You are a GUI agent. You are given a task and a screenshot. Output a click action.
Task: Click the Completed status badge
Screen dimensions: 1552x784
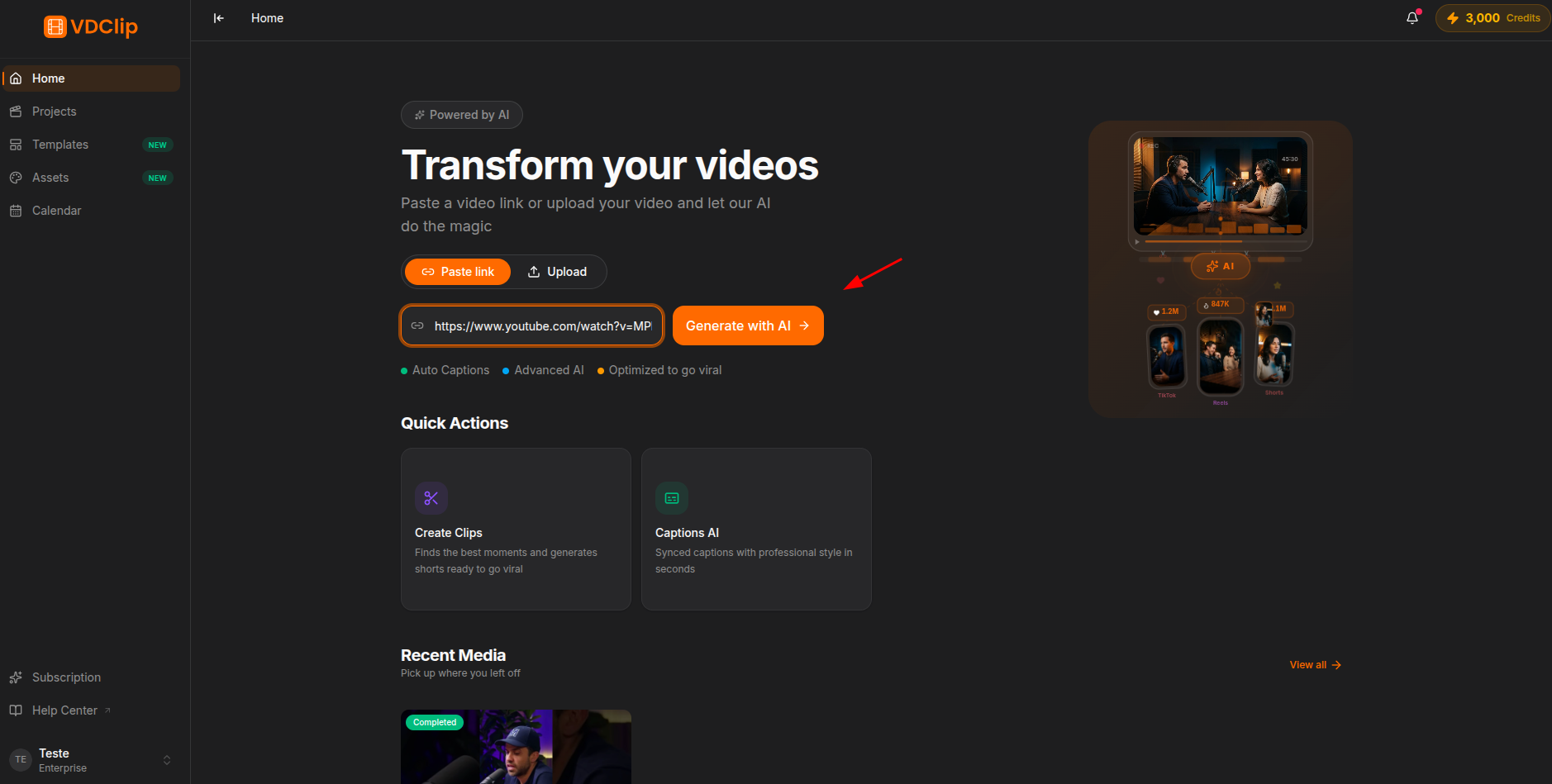[x=435, y=723]
